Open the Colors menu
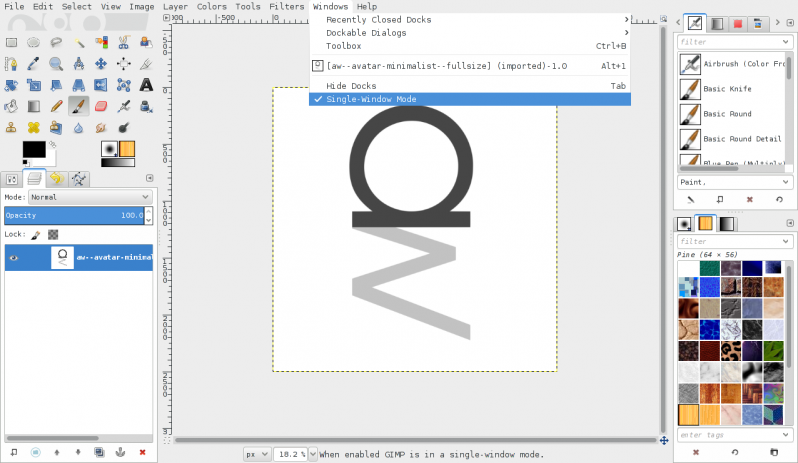798x463 pixels. tap(212, 7)
